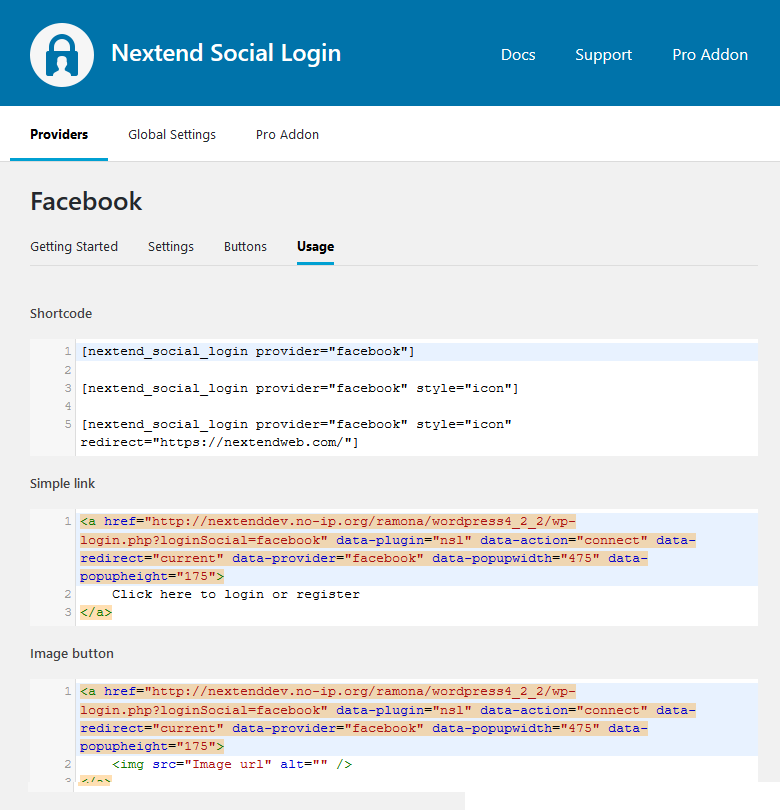Click the Facebook page heading
Viewport: 780px width, 810px height.
pyautogui.click(x=86, y=201)
